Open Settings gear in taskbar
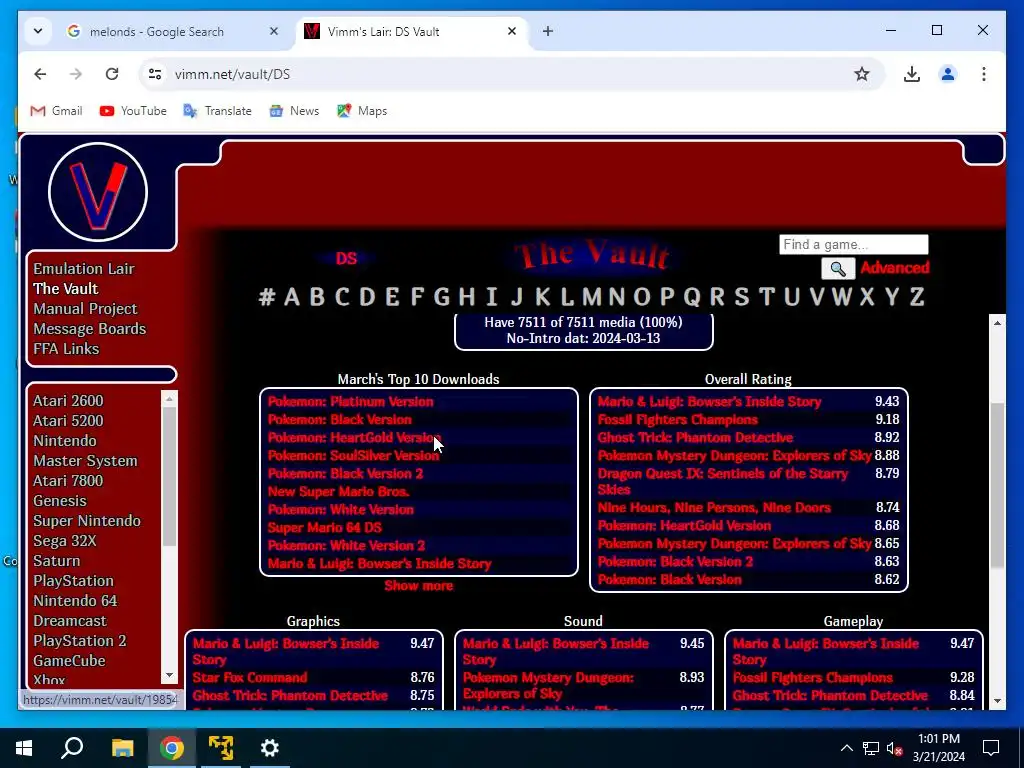Viewport: 1024px width, 768px height. click(x=270, y=748)
